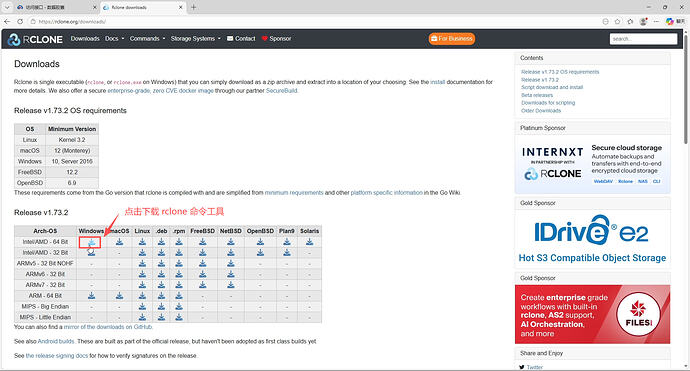Expand the Commands dropdown menu
This screenshot has width=690, height=371.
click(147, 39)
